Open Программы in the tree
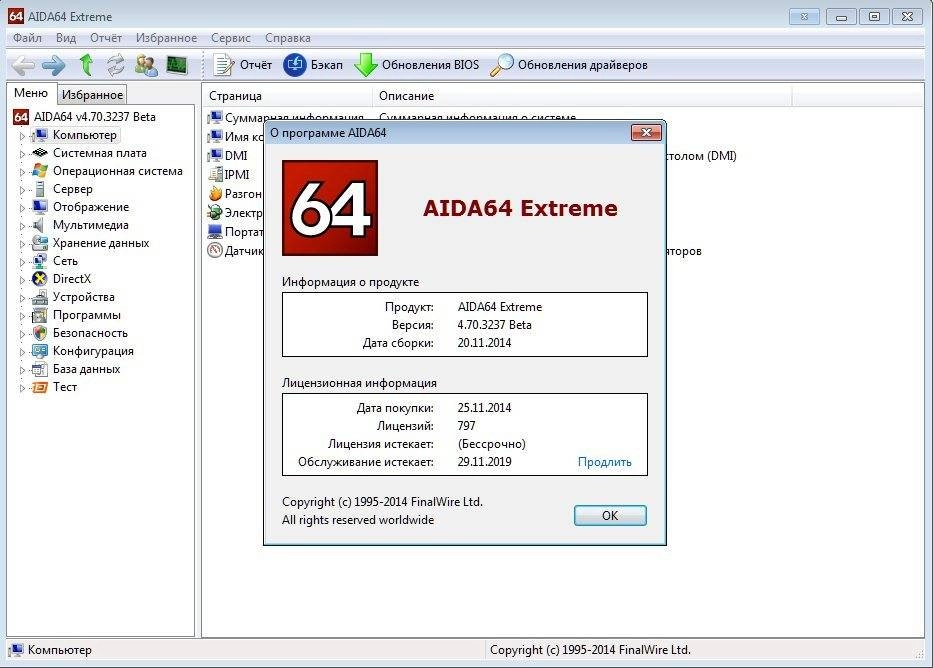 87,315
